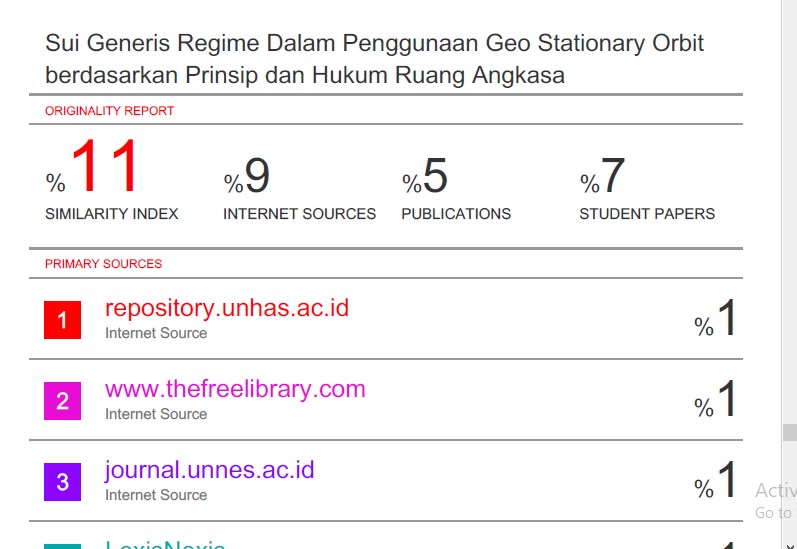
Task: Click the ORIGINALITY REPORT section heading
Action: 110,111
